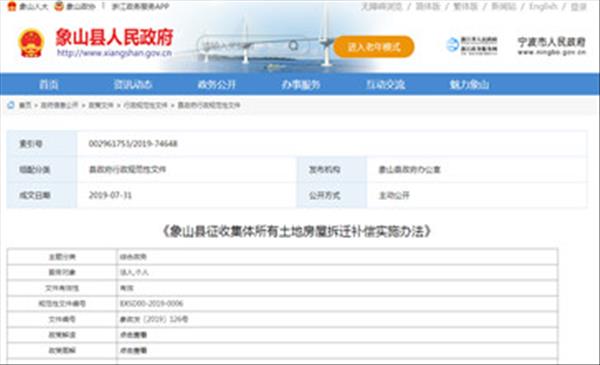
Task: Open the 办事服务 navigation tab
Action: [301, 85]
